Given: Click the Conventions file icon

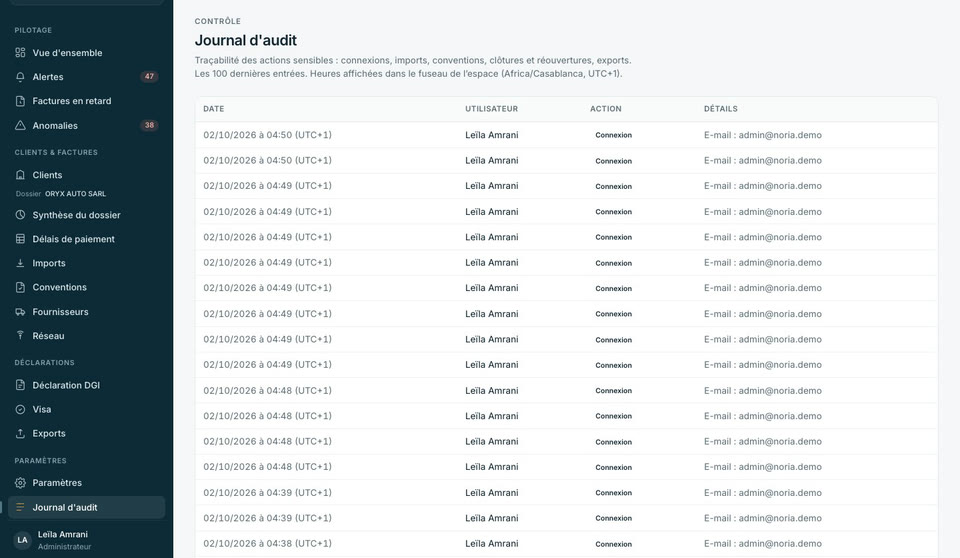Looking at the screenshot, I should pyautogui.click(x=20, y=287).
